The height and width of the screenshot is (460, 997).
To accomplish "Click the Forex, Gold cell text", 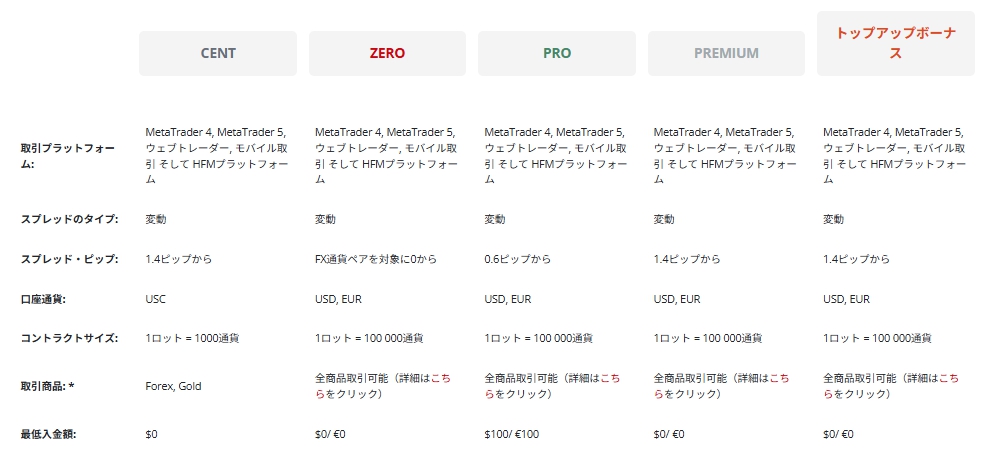I will [174, 386].
